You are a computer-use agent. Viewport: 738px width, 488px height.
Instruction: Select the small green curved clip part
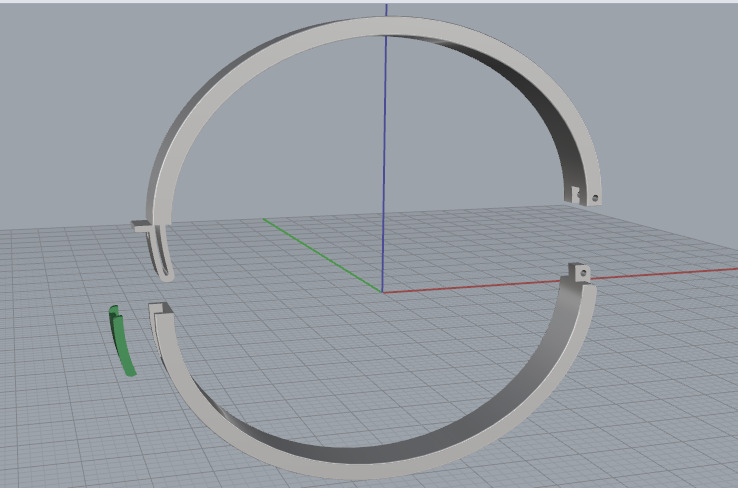[122, 344]
